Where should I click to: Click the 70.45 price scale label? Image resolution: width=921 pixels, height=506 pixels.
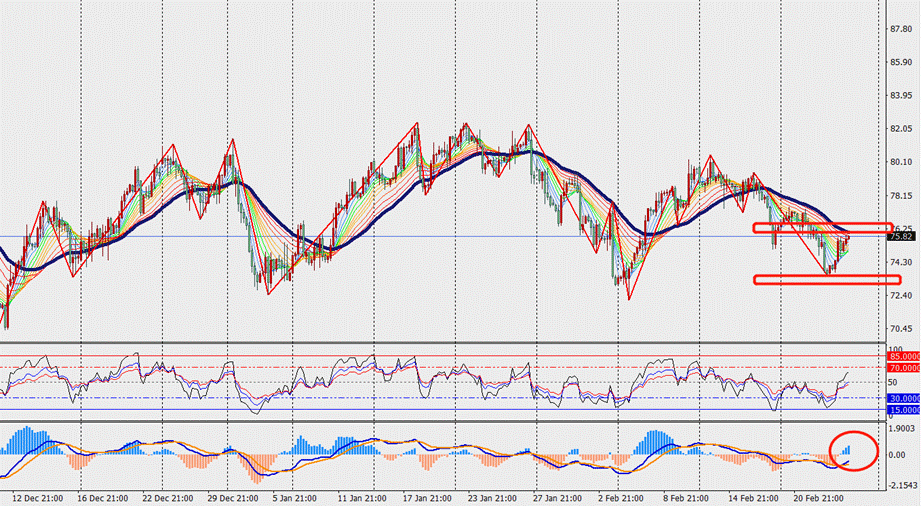pos(901,329)
